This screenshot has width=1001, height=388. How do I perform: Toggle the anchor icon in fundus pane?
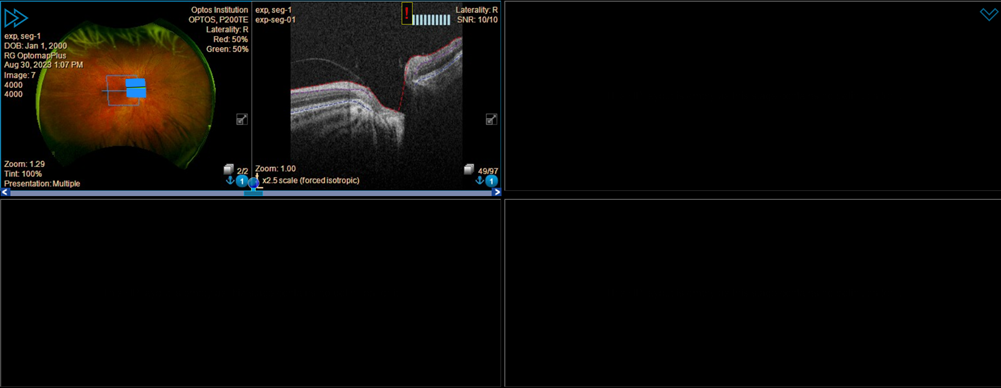(230, 181)
